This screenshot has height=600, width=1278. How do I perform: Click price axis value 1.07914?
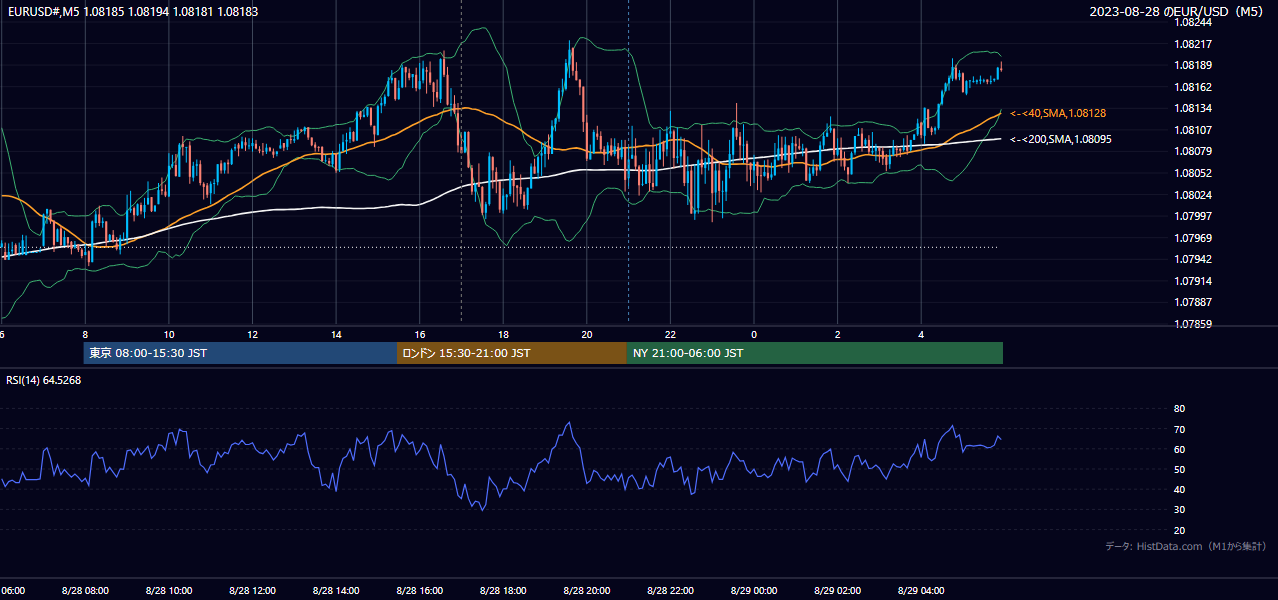1194,281
